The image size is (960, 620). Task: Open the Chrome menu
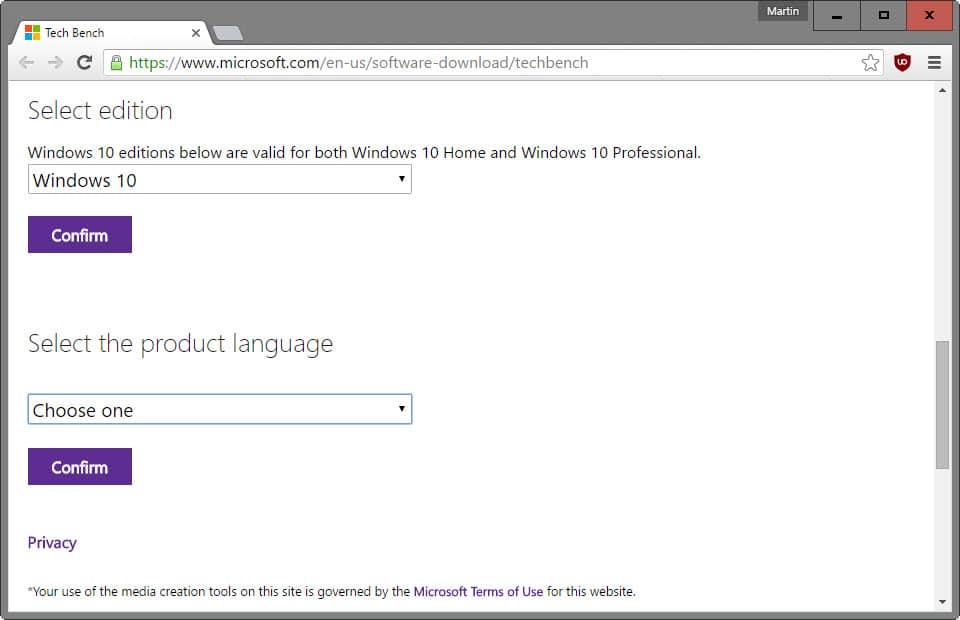(936, 62)
